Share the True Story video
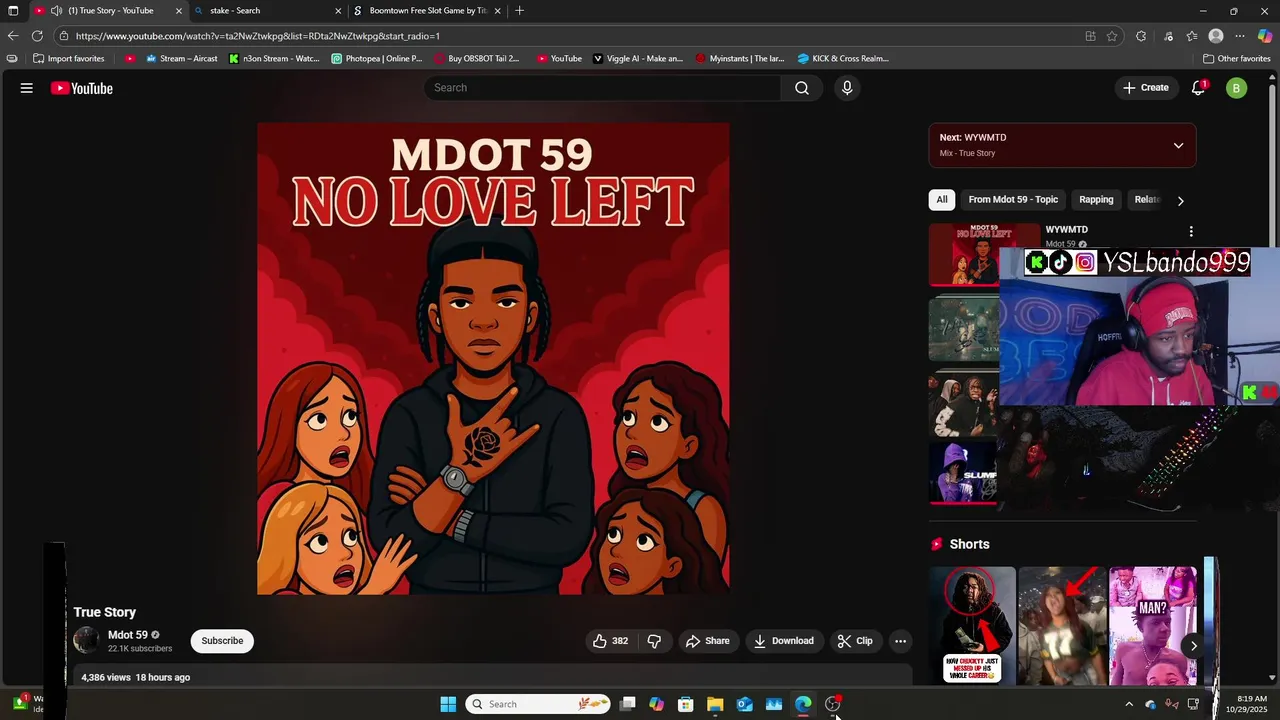Viewport: 1280px width, 720px height. click(707, 641)
